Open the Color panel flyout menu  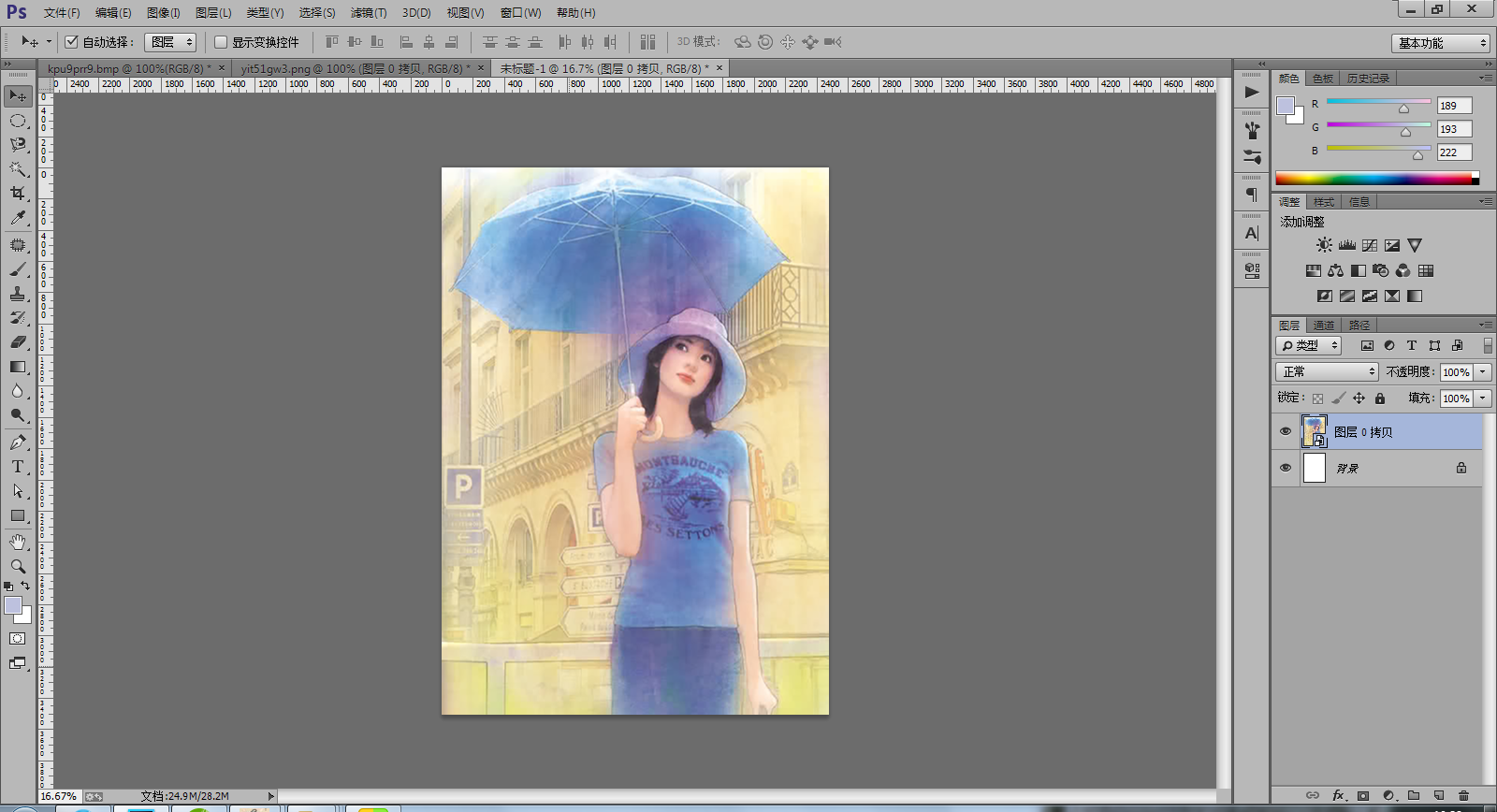point(1486,78)
